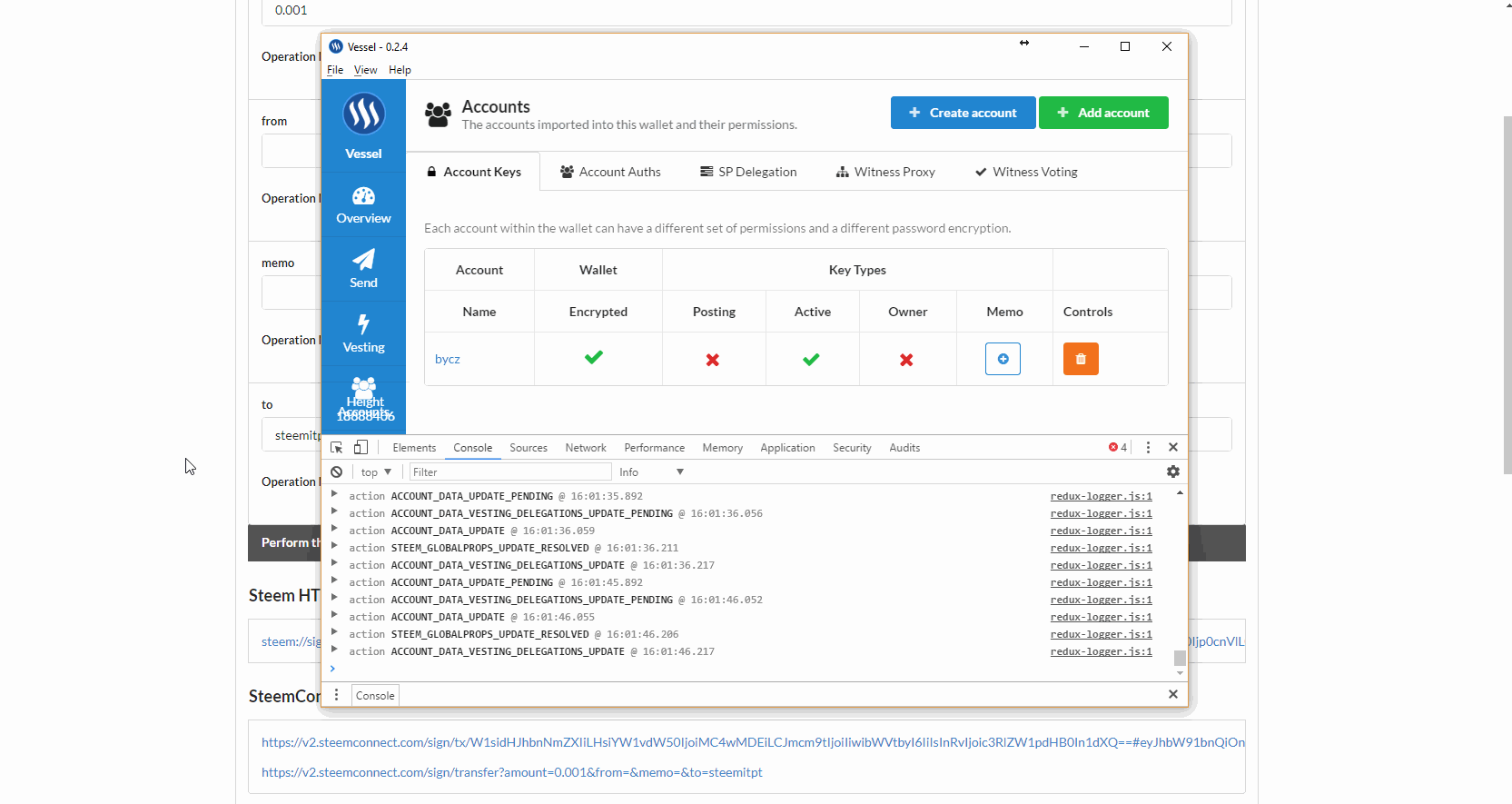Toggle the DevTools device toolbar icon
This screenshot has height=804, width=1512.
point(361,447)
